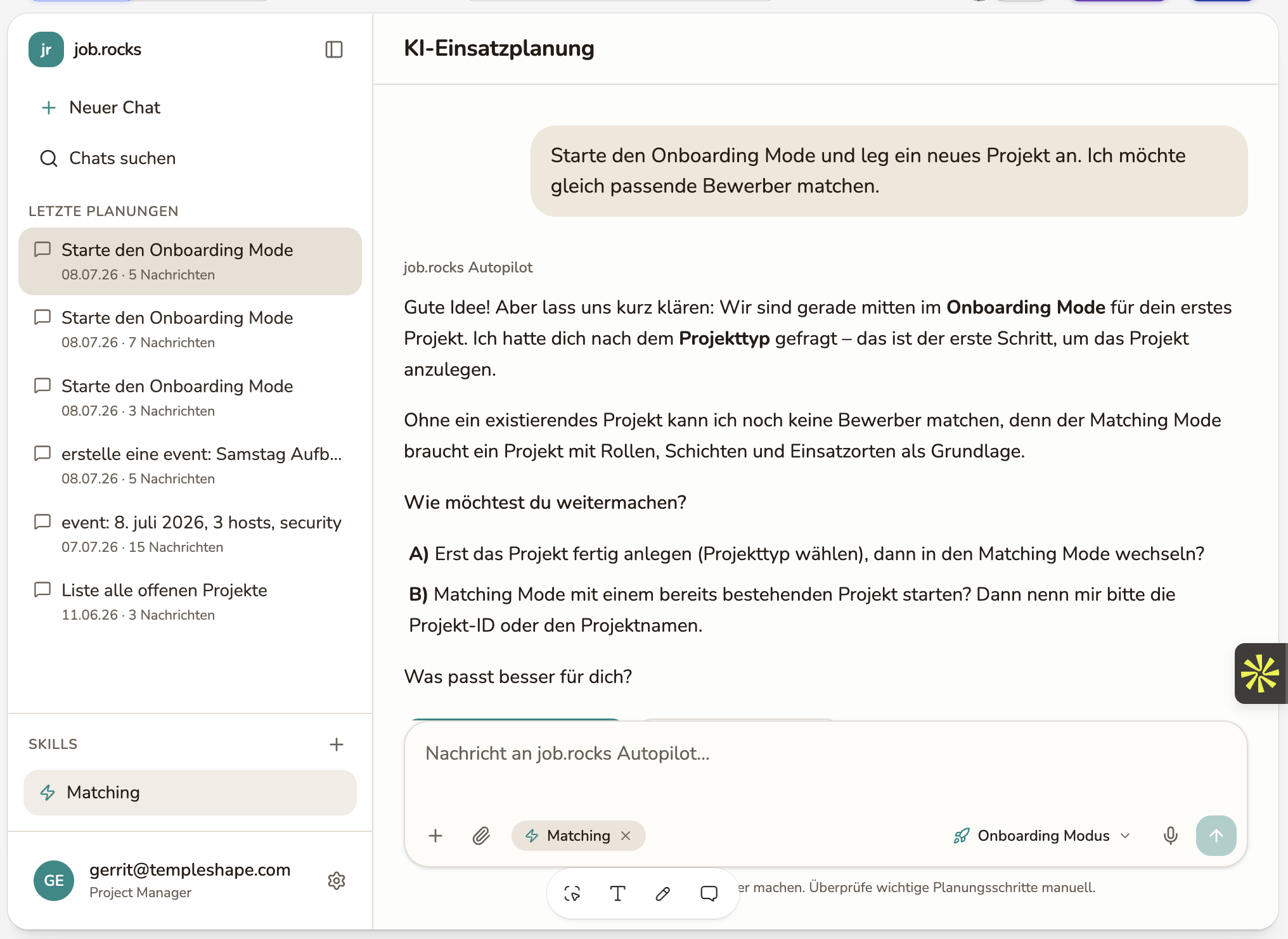Click the KI-Einsatzplanung heading
Image resolution: width=1288 pixels, height=939 pixels.
[499, 48]
